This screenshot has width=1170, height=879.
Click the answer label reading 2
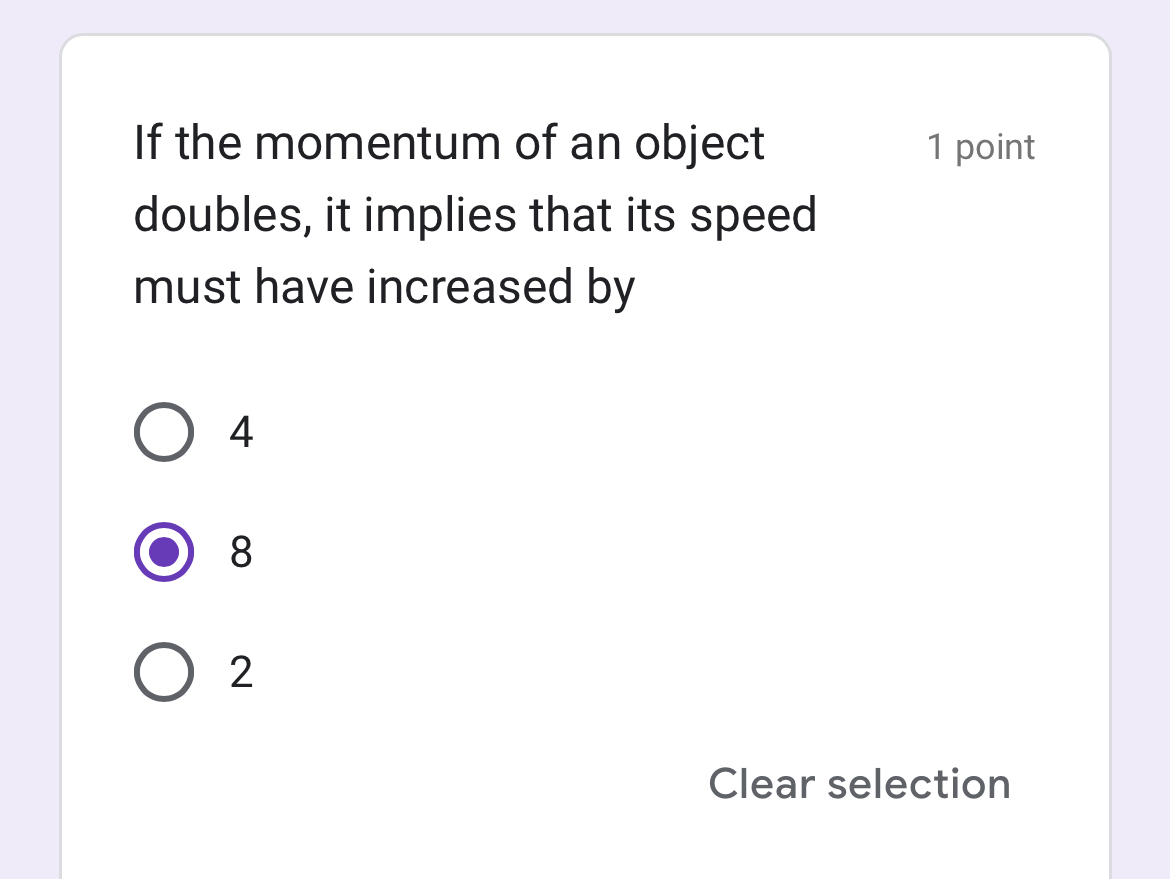(x=241, y=672)
